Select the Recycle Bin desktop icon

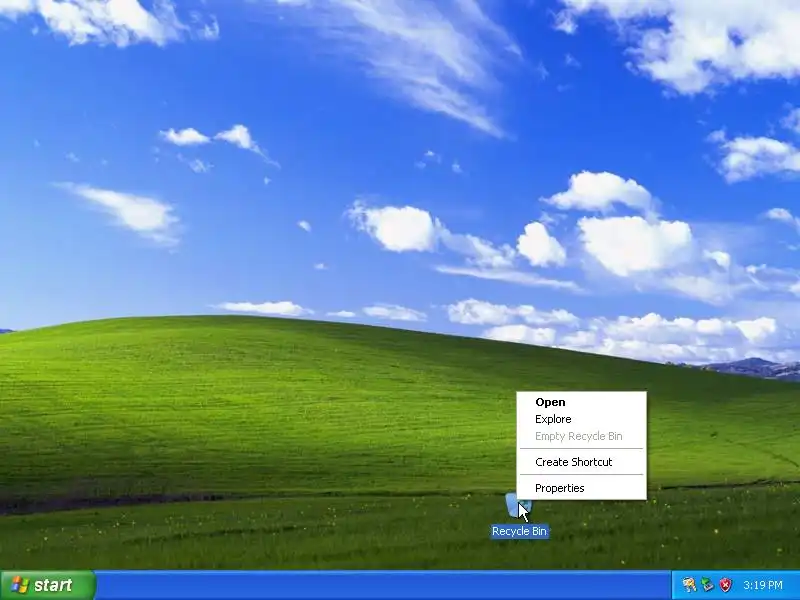519,515
